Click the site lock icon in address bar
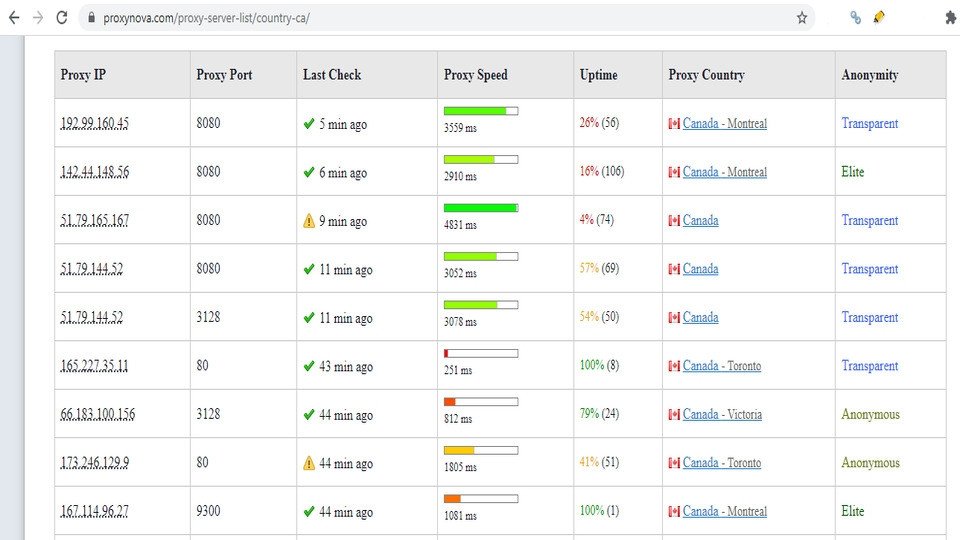This screenshot has height=540, width=960. 90,18
